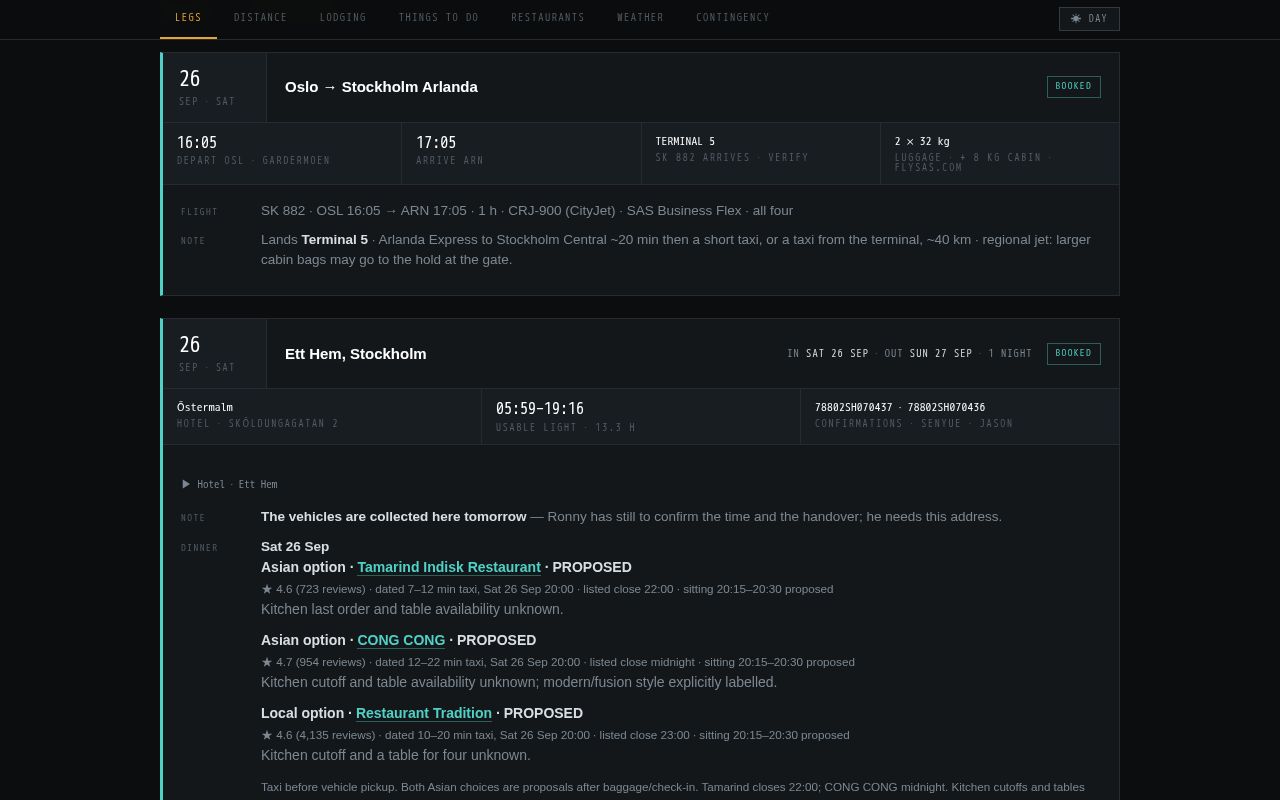Open the Distance tab
Image resolution: width=1280 pixels, height=800 pixels.
(260, 18)
